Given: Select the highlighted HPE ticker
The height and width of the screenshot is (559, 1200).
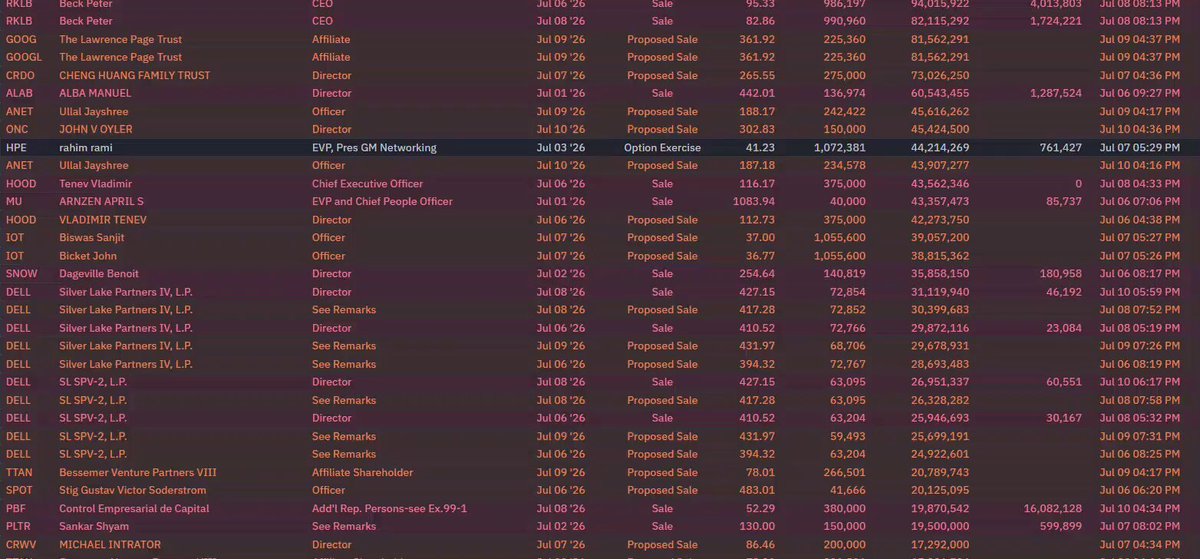Looking at the screenshot, I should pos(18,147).
